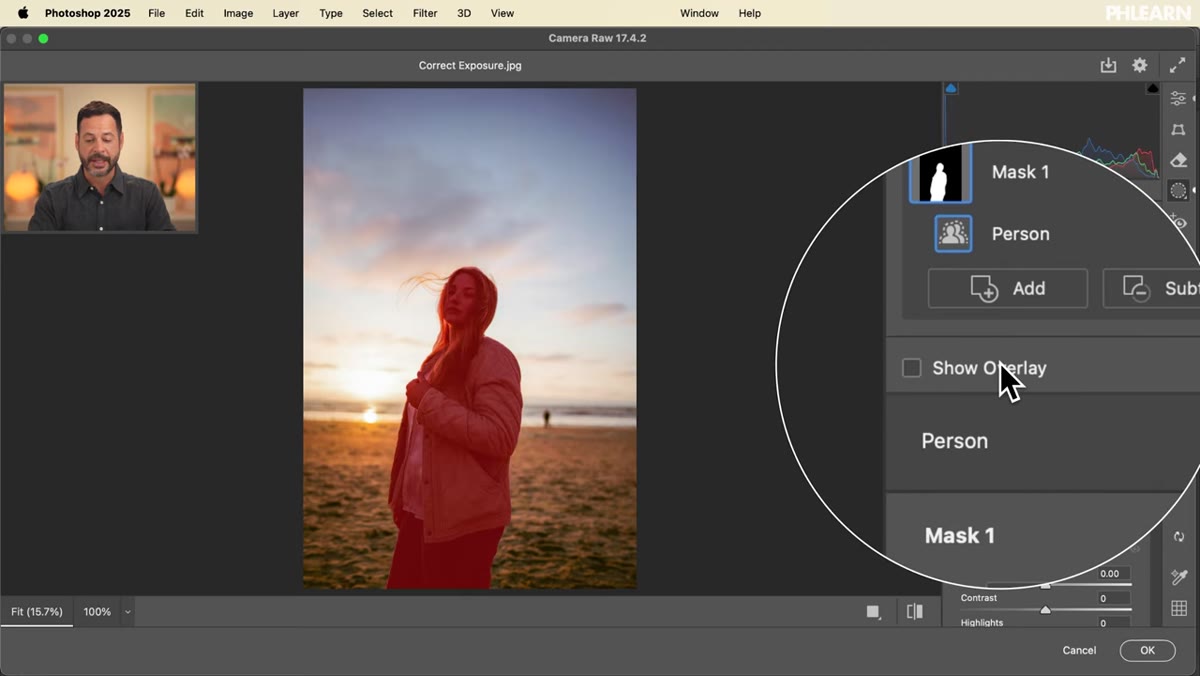Open the Image menu

(238, 13)
